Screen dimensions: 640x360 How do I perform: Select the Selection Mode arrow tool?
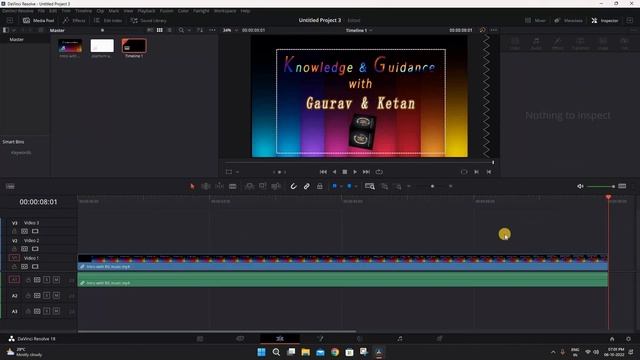coord(192,187)
